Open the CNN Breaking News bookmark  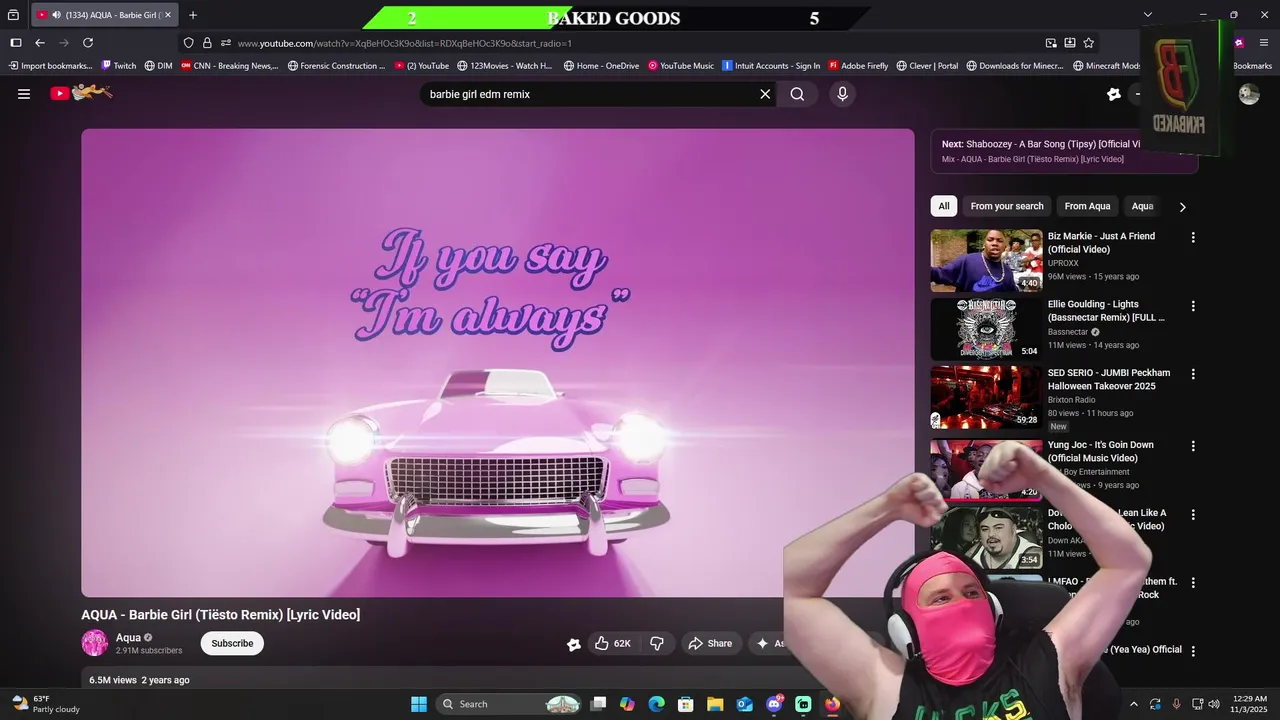[229, 66]
